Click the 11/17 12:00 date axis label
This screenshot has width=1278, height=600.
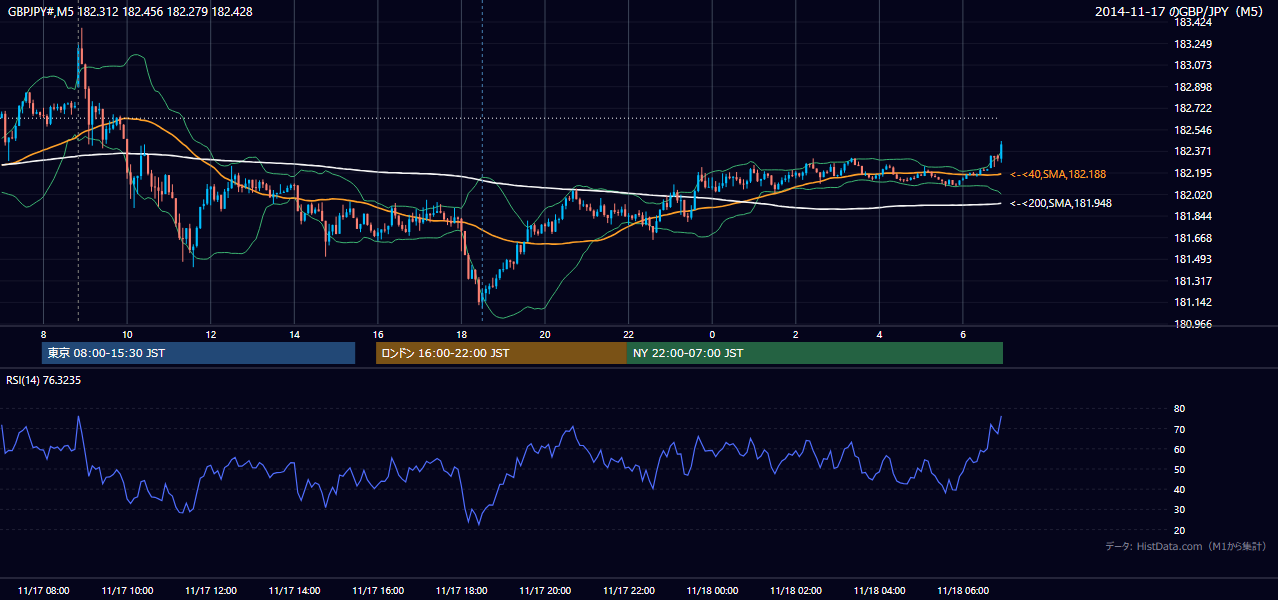click(x=211, y=591)
